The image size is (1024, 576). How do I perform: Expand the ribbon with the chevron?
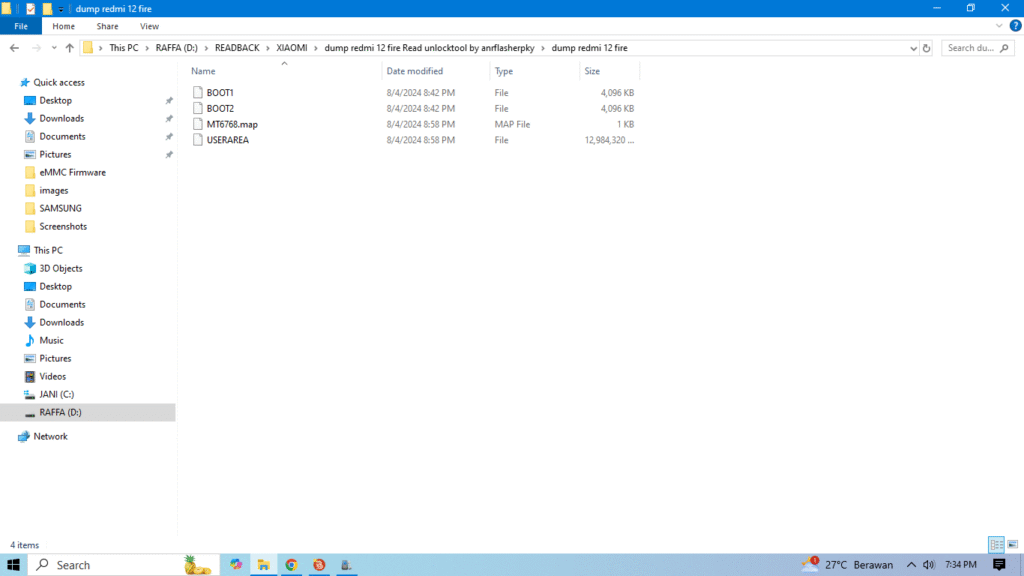[999, 26]
